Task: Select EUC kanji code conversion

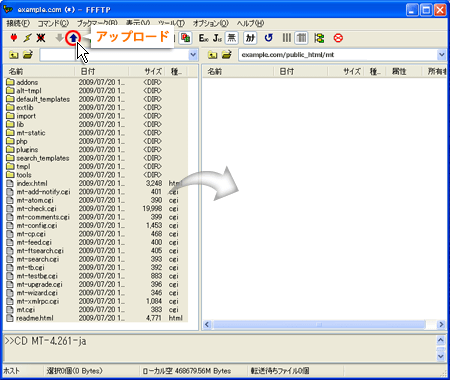Action: tap(204, 38)
